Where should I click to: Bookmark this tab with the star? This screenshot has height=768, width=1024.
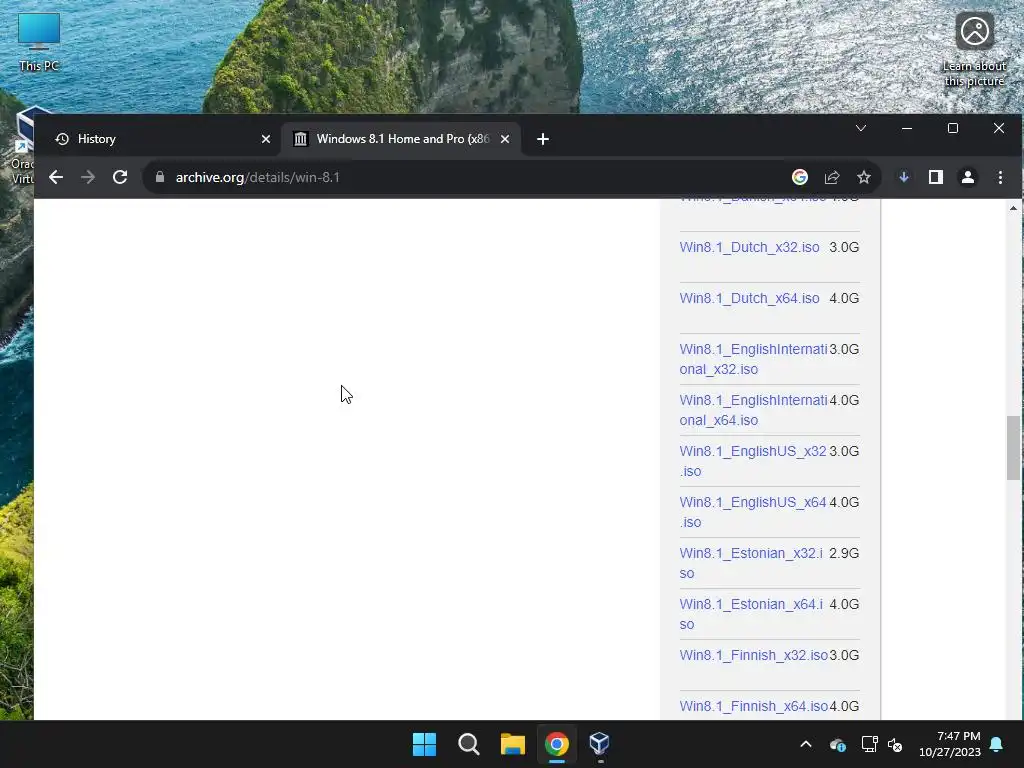[x=864, y=177]
